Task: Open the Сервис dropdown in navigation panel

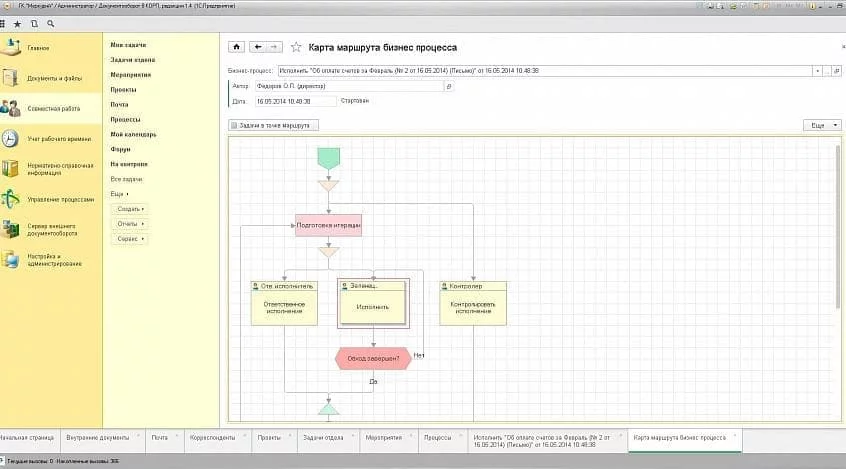Action: (130, 239)
